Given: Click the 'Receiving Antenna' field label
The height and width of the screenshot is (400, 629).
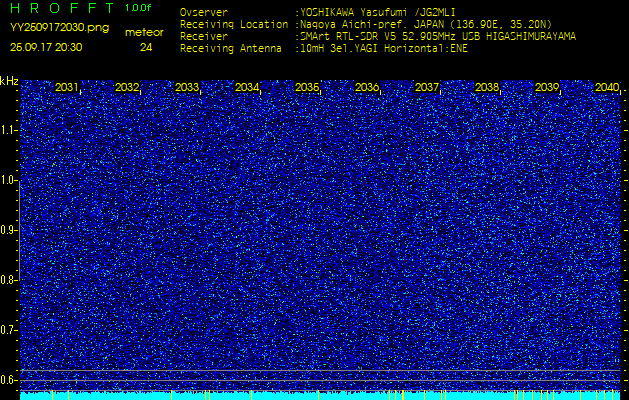Looking at the screenshot, I should click(231, 49).
